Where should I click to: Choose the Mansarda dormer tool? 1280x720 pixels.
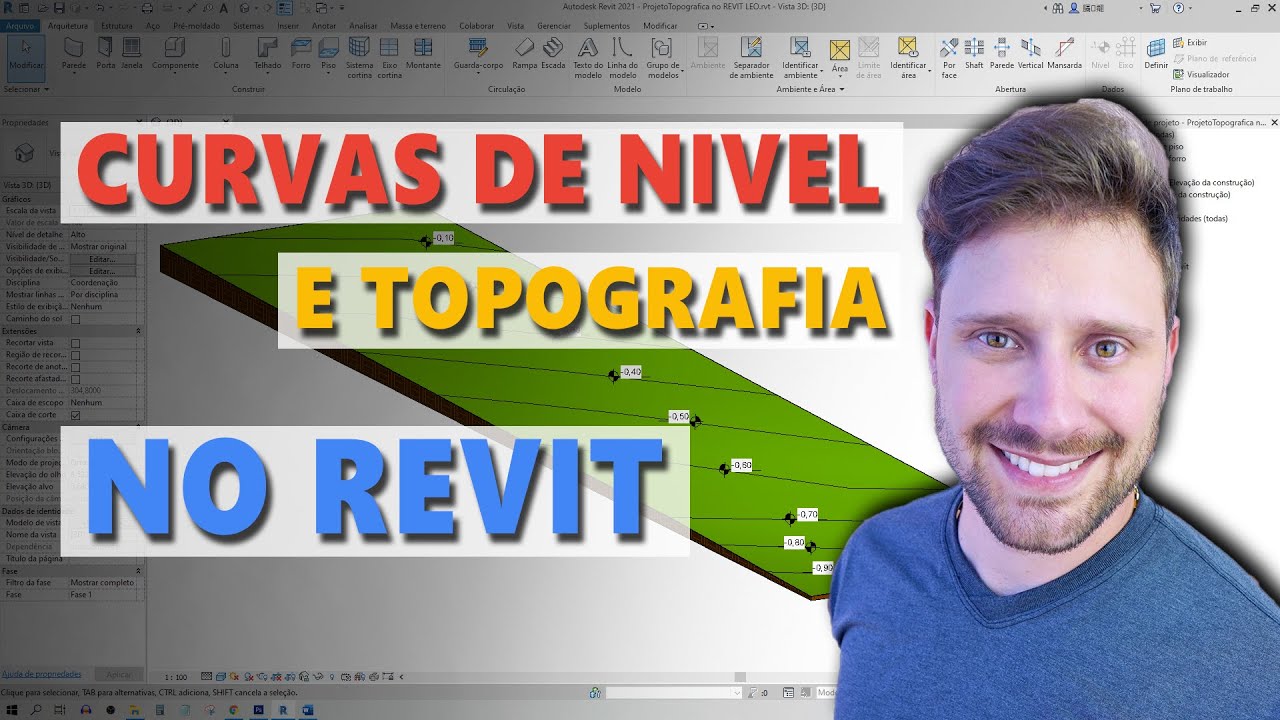1065,55
